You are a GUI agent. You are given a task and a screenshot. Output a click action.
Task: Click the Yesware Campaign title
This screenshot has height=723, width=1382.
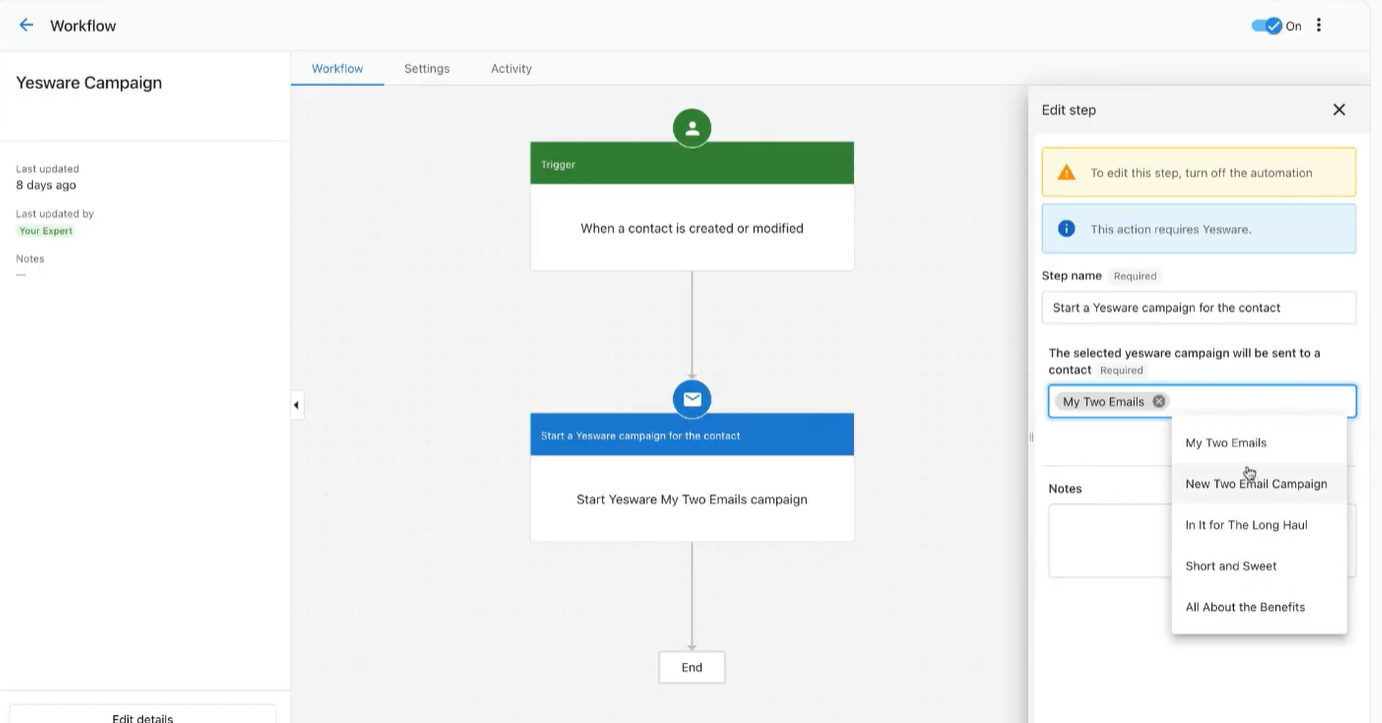pos(89,83)
